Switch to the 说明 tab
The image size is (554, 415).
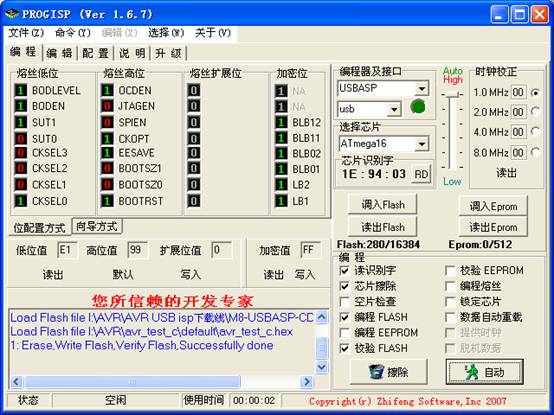132,53
